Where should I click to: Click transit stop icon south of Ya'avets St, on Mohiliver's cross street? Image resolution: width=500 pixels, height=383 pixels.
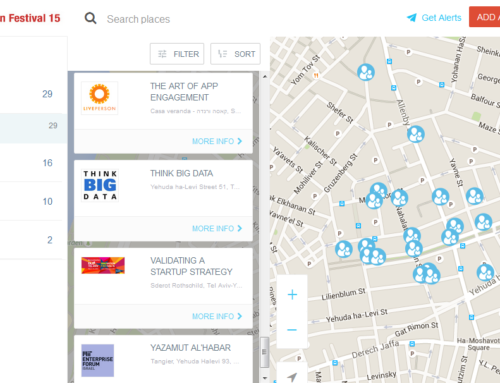342,203
